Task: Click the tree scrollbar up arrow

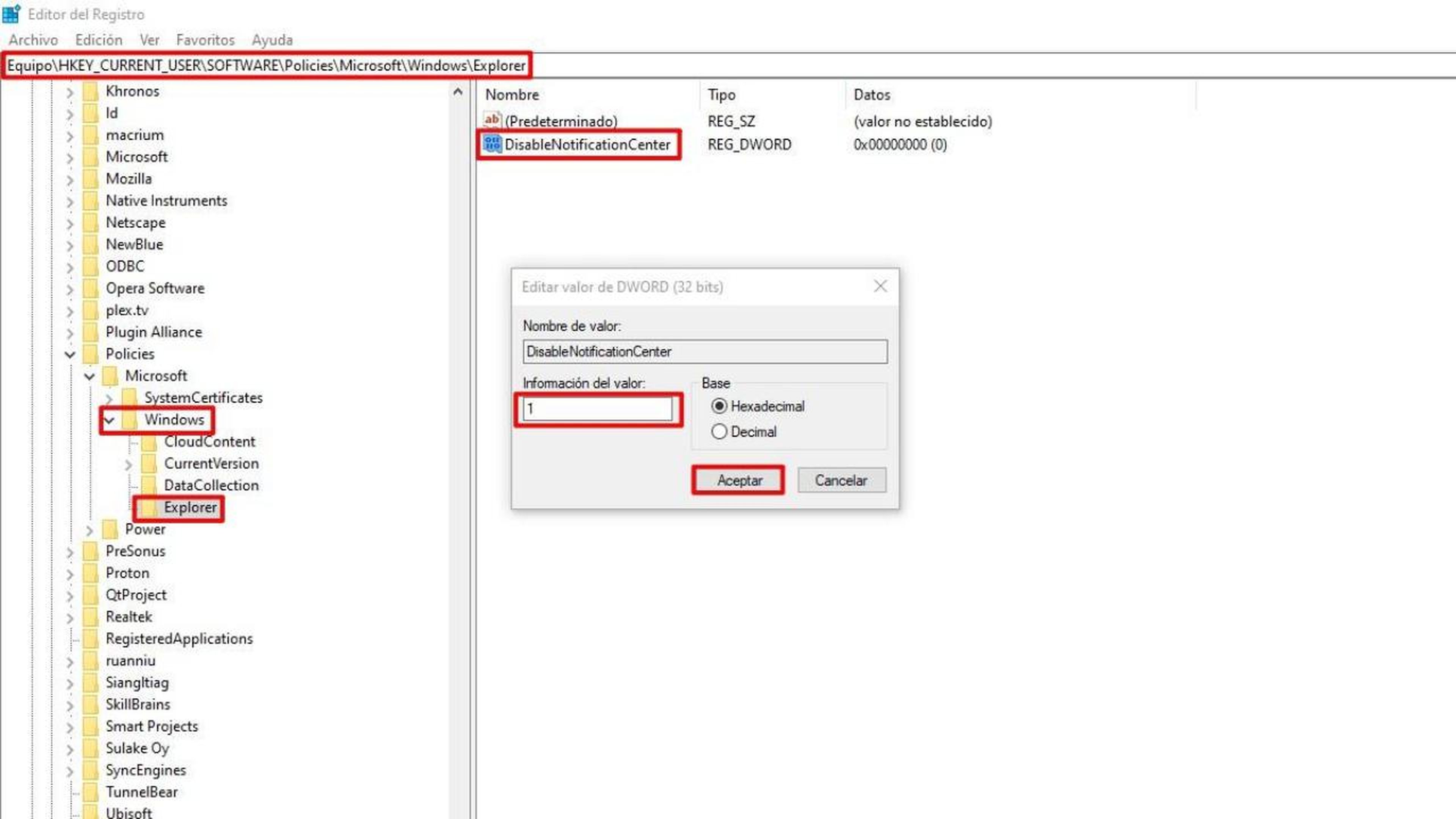Action: pyautogui.click(x=458, y=91)
